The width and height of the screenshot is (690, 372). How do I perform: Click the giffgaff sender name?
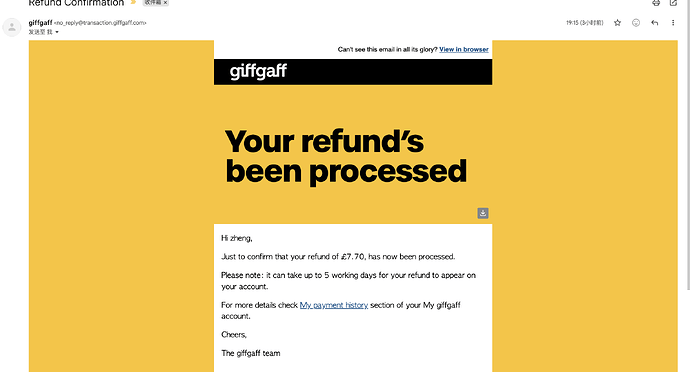pos(40,22)
